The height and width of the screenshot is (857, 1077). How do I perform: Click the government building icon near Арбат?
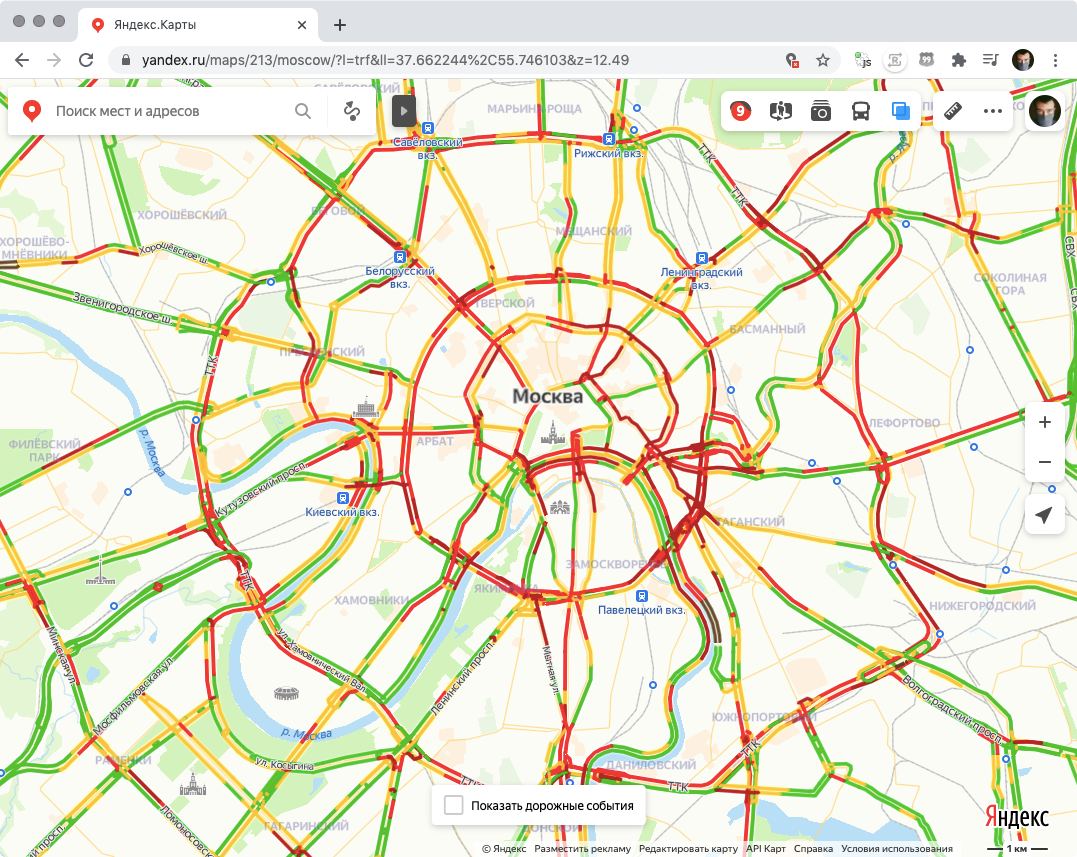click(x=365, y=407)
